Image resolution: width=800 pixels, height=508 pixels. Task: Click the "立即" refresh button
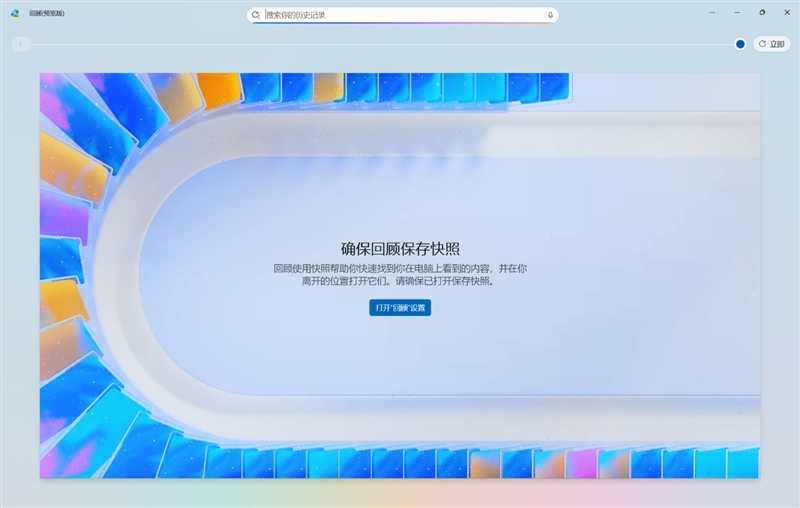pos(771,44)
